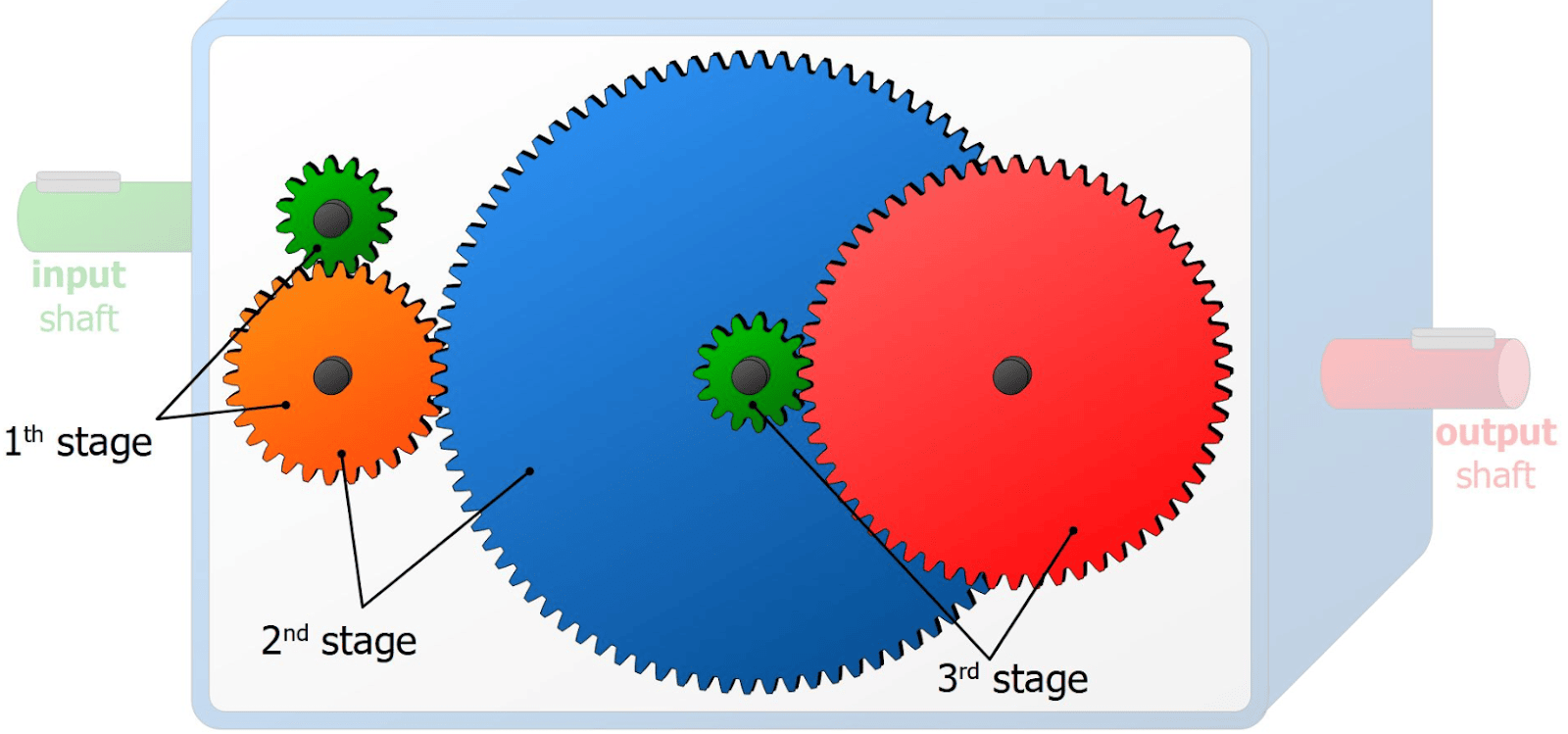Image resolution: width=1568 pixels, height=734 pixels.
Task: Click the 2nd stage leader dot on the blue gear
Action: tap(529, 471)
